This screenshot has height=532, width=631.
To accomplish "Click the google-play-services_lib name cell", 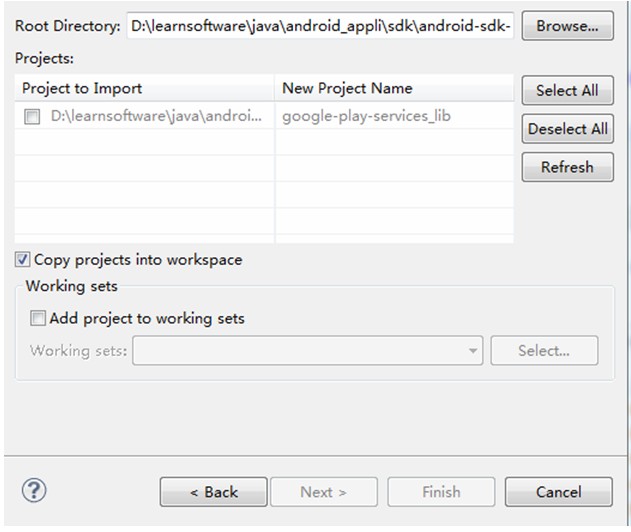I will pos(394,116).
